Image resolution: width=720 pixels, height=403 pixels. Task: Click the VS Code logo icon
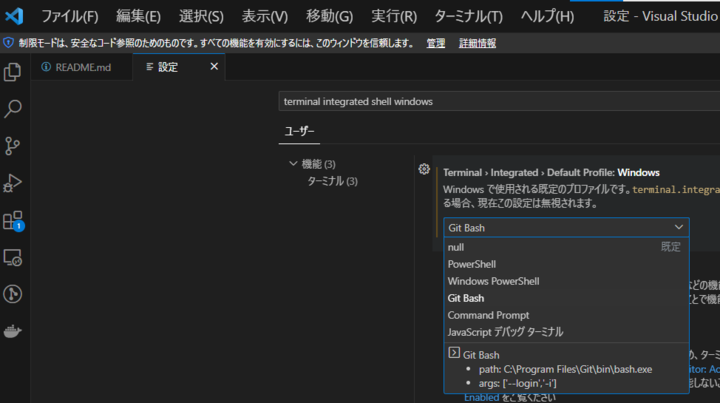click(14, 16)
